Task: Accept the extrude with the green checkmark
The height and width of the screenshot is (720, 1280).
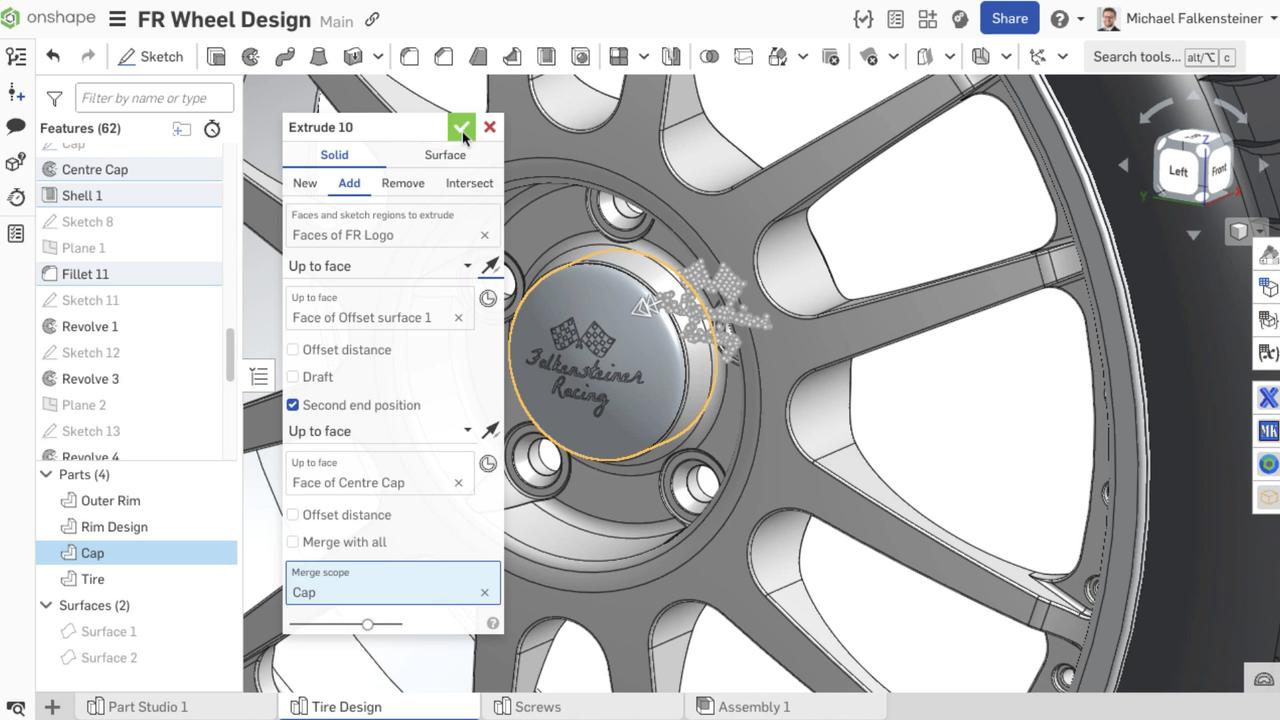Action: (461, 127)
